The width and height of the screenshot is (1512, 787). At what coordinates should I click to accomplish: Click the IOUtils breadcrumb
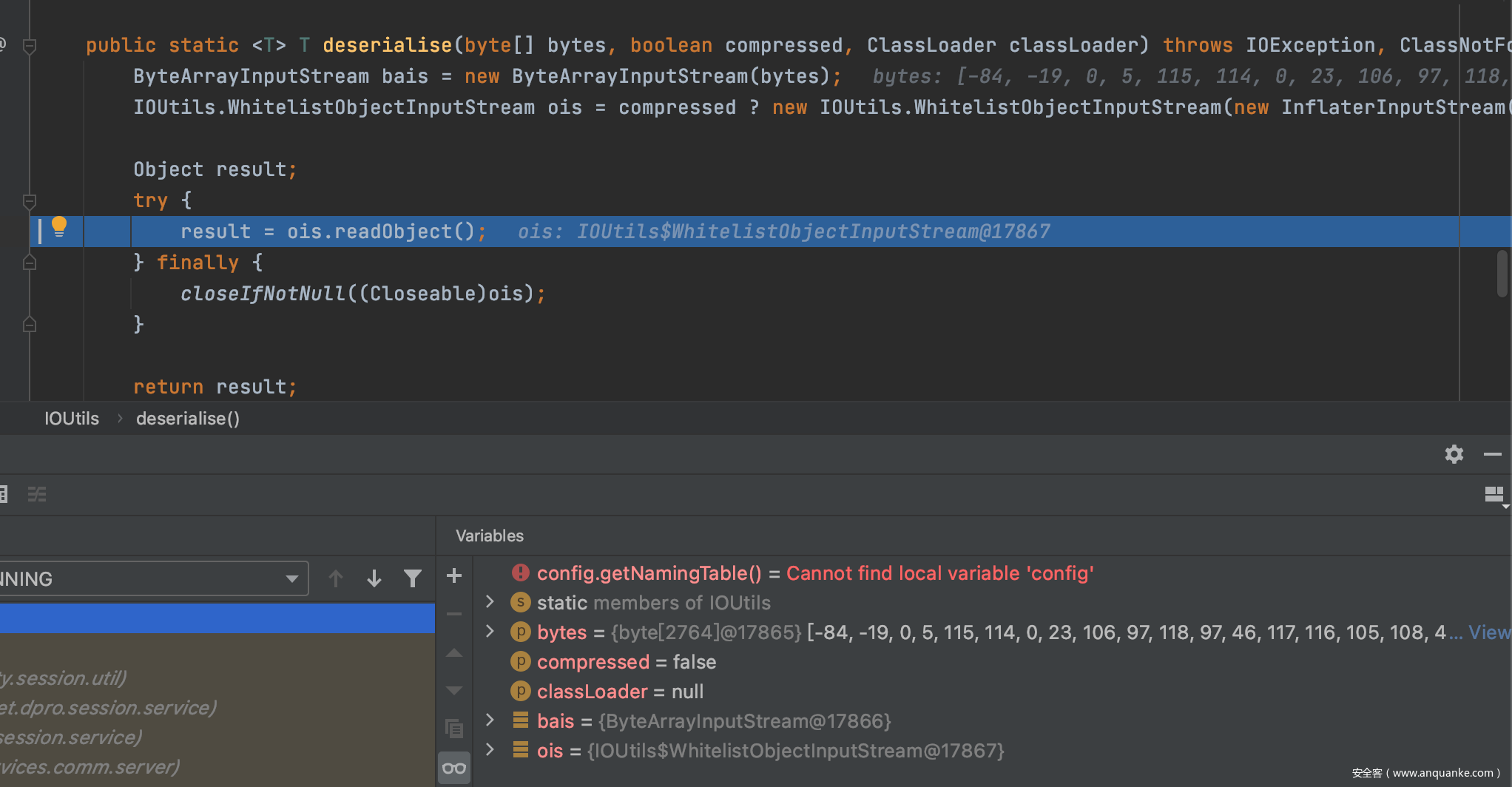[x=71, y=419]
